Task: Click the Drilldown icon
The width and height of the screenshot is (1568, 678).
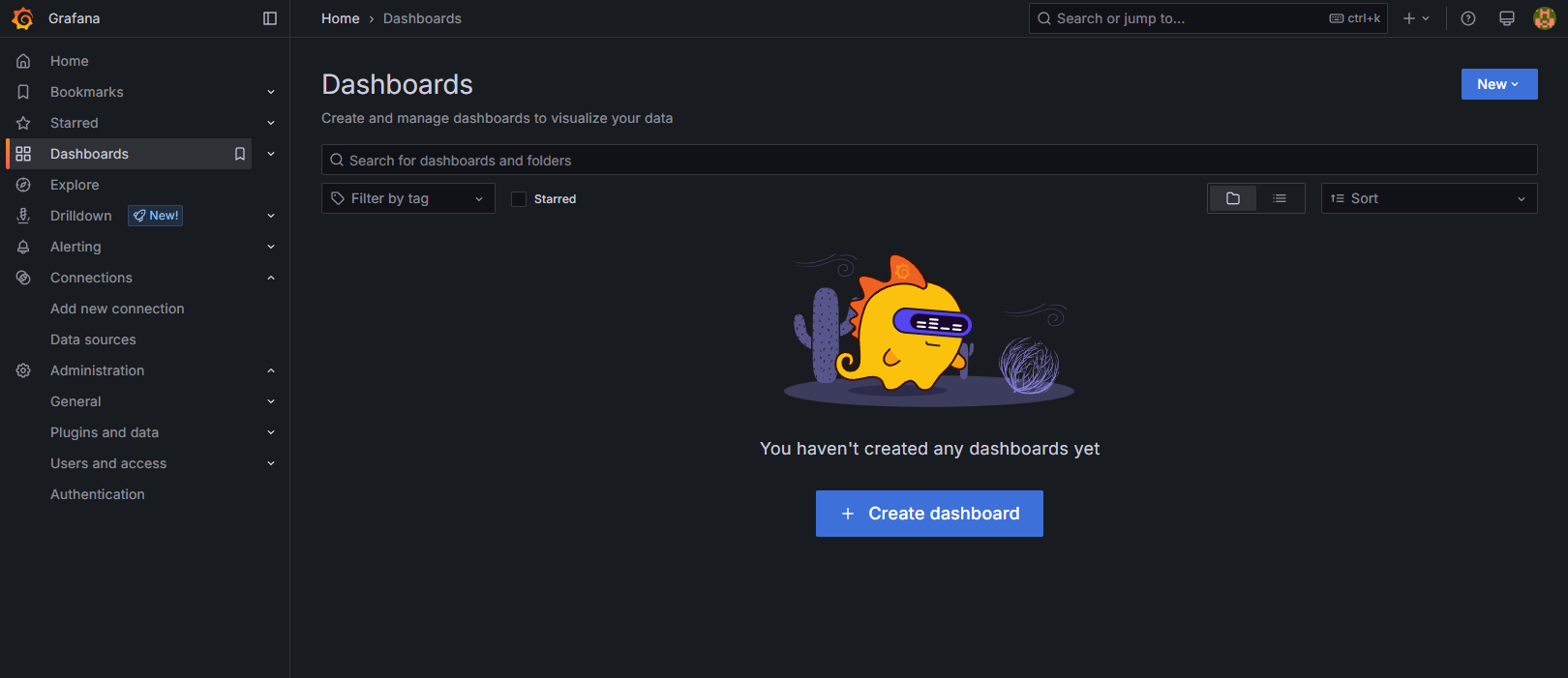Action: [23, 216]
